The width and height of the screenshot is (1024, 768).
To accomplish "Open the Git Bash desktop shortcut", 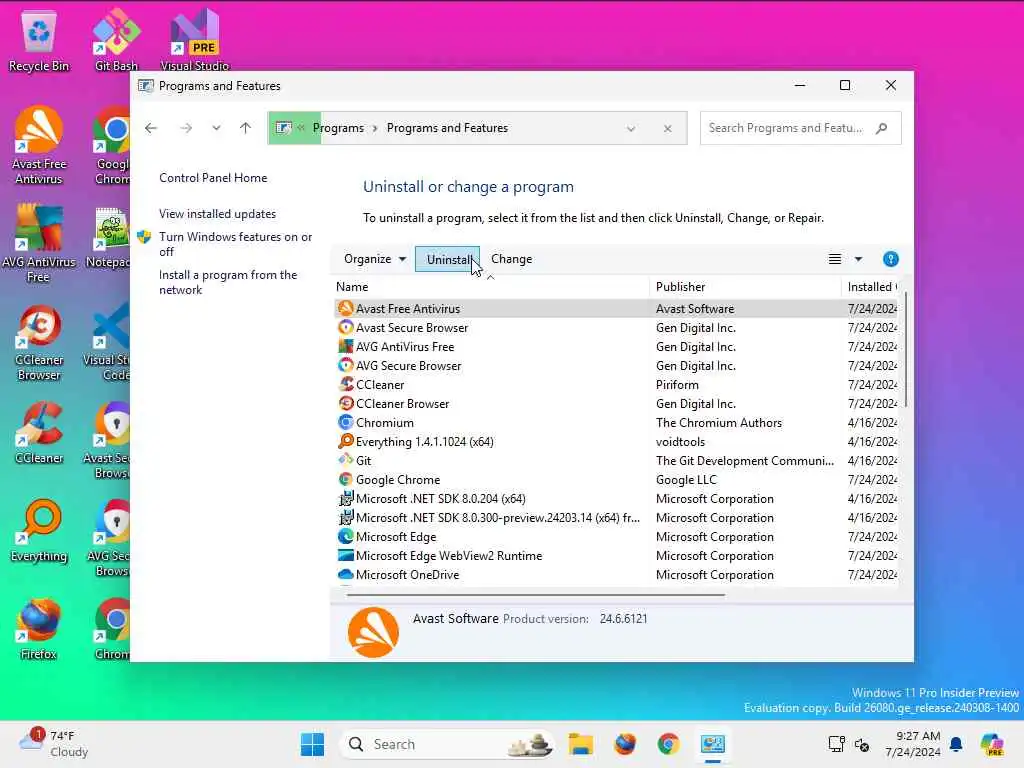I will (116, 40).
